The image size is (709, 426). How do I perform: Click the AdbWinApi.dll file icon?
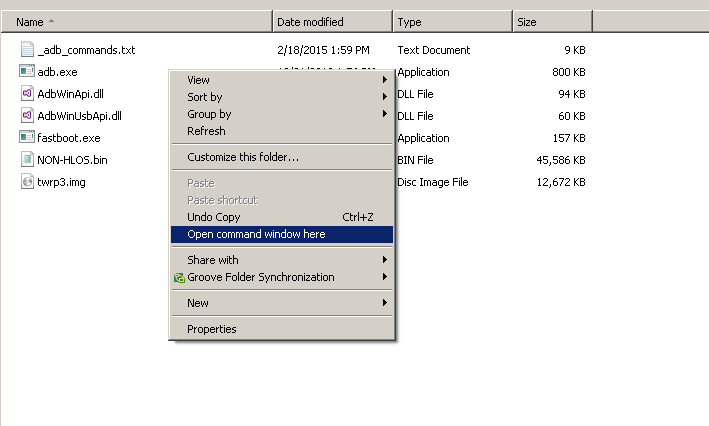28,94
